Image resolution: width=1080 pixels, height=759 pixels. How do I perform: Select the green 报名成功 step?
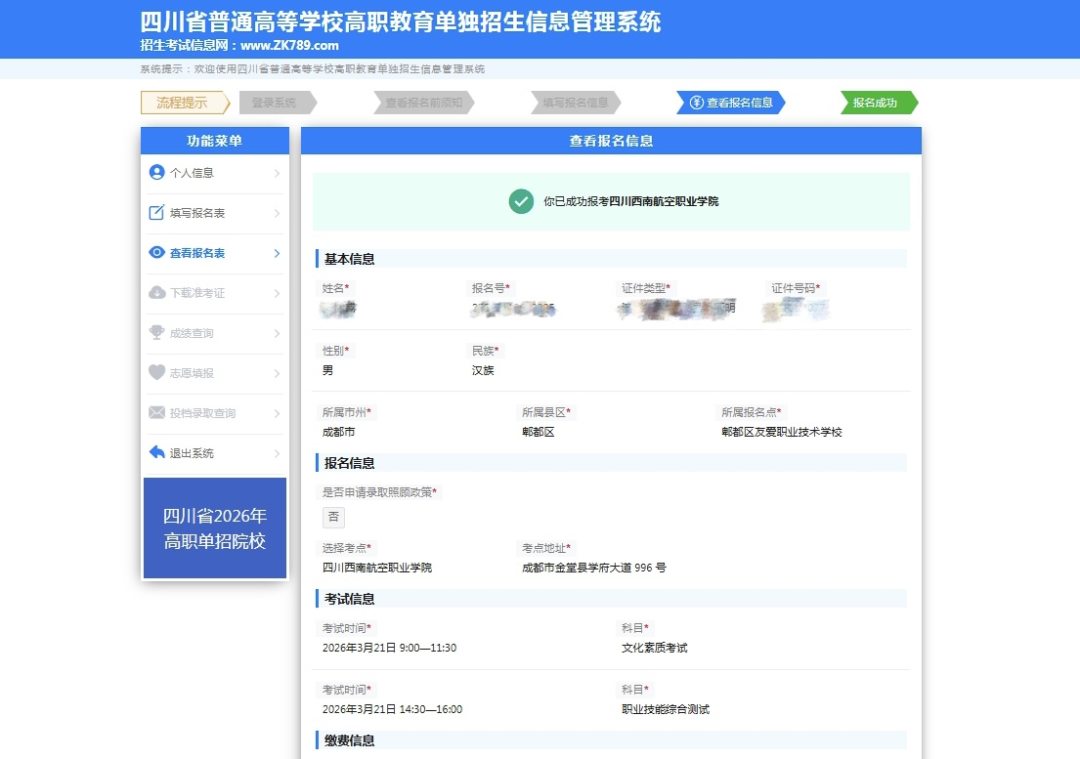pyautogui.click(x=877, y=103)
